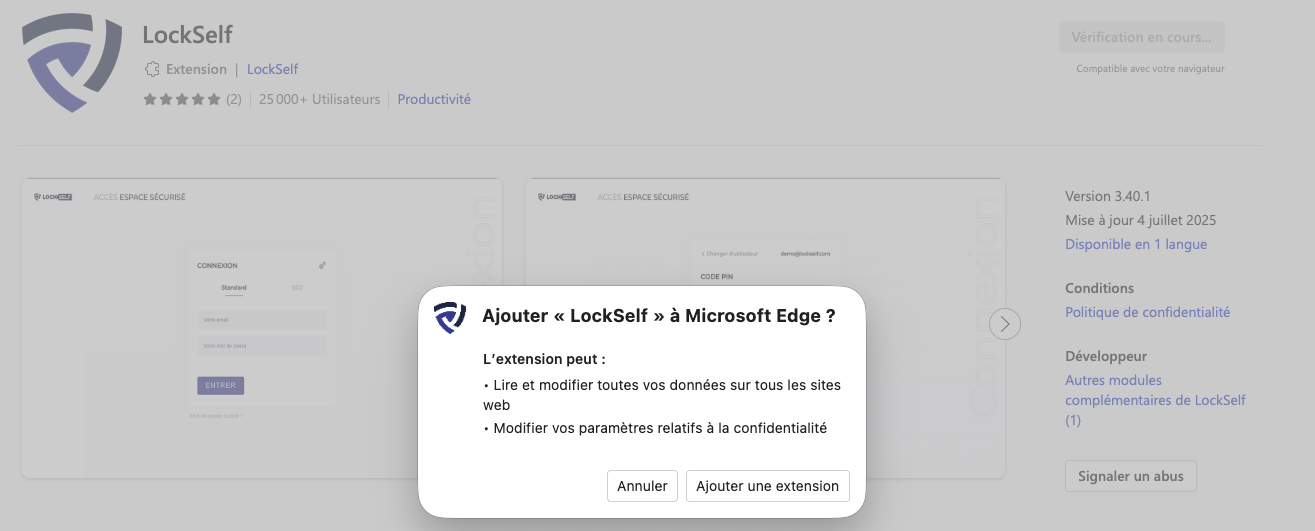Dismiss the dialog with Annuler

click(x=642, y=486)
